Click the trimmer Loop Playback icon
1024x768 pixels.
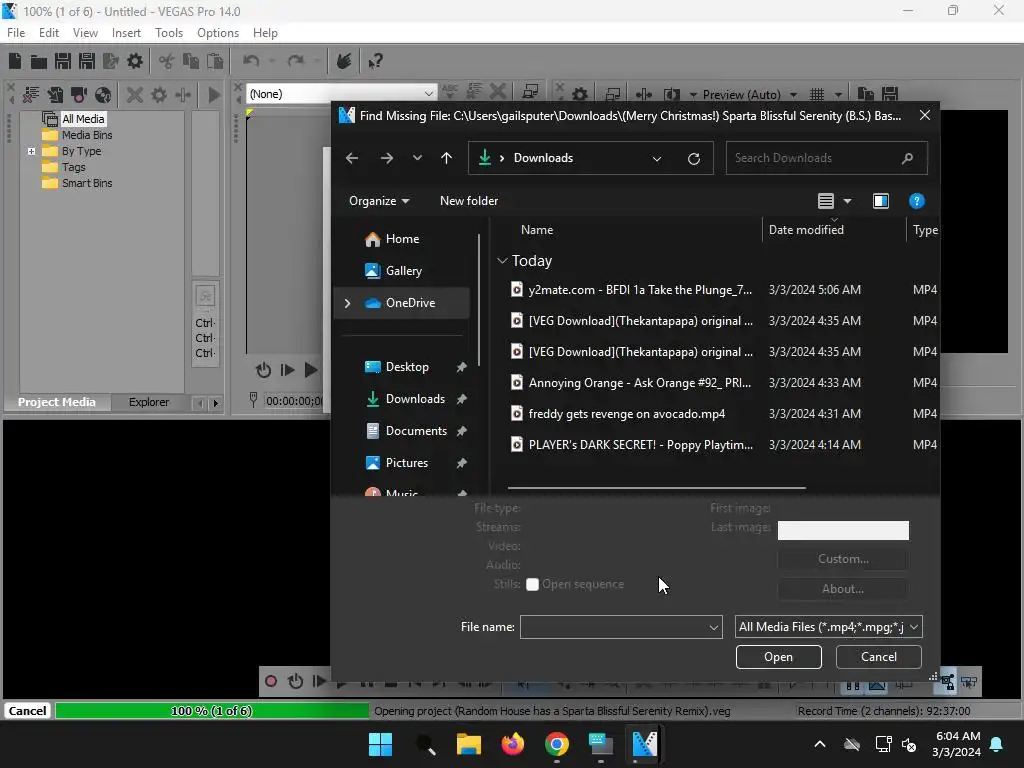pyautogui.click(x=263, y=370)
